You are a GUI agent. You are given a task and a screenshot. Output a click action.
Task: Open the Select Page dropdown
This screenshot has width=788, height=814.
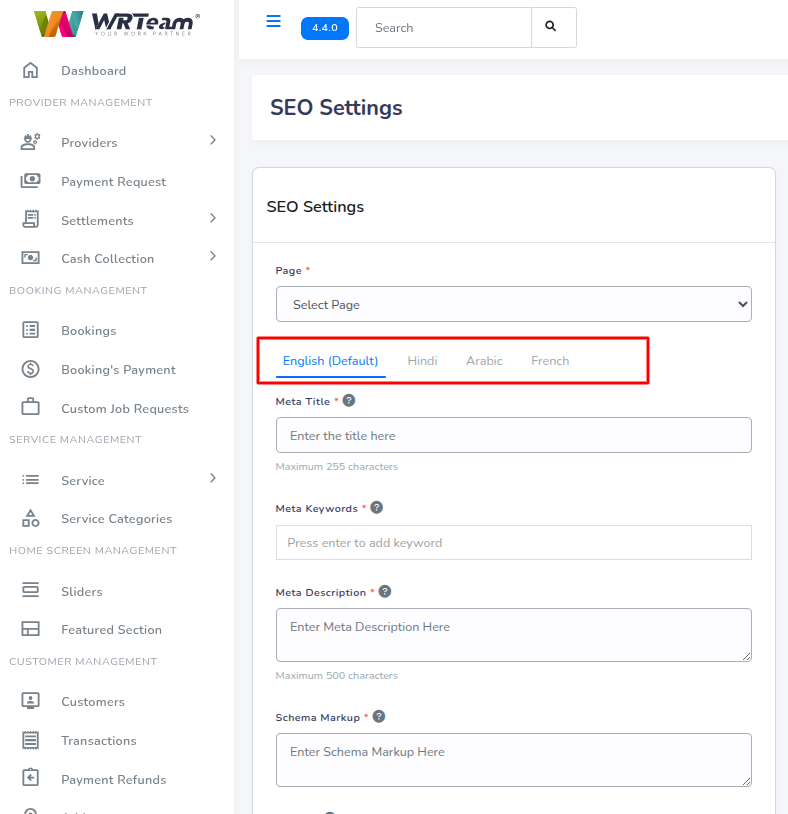pos(513,305)
